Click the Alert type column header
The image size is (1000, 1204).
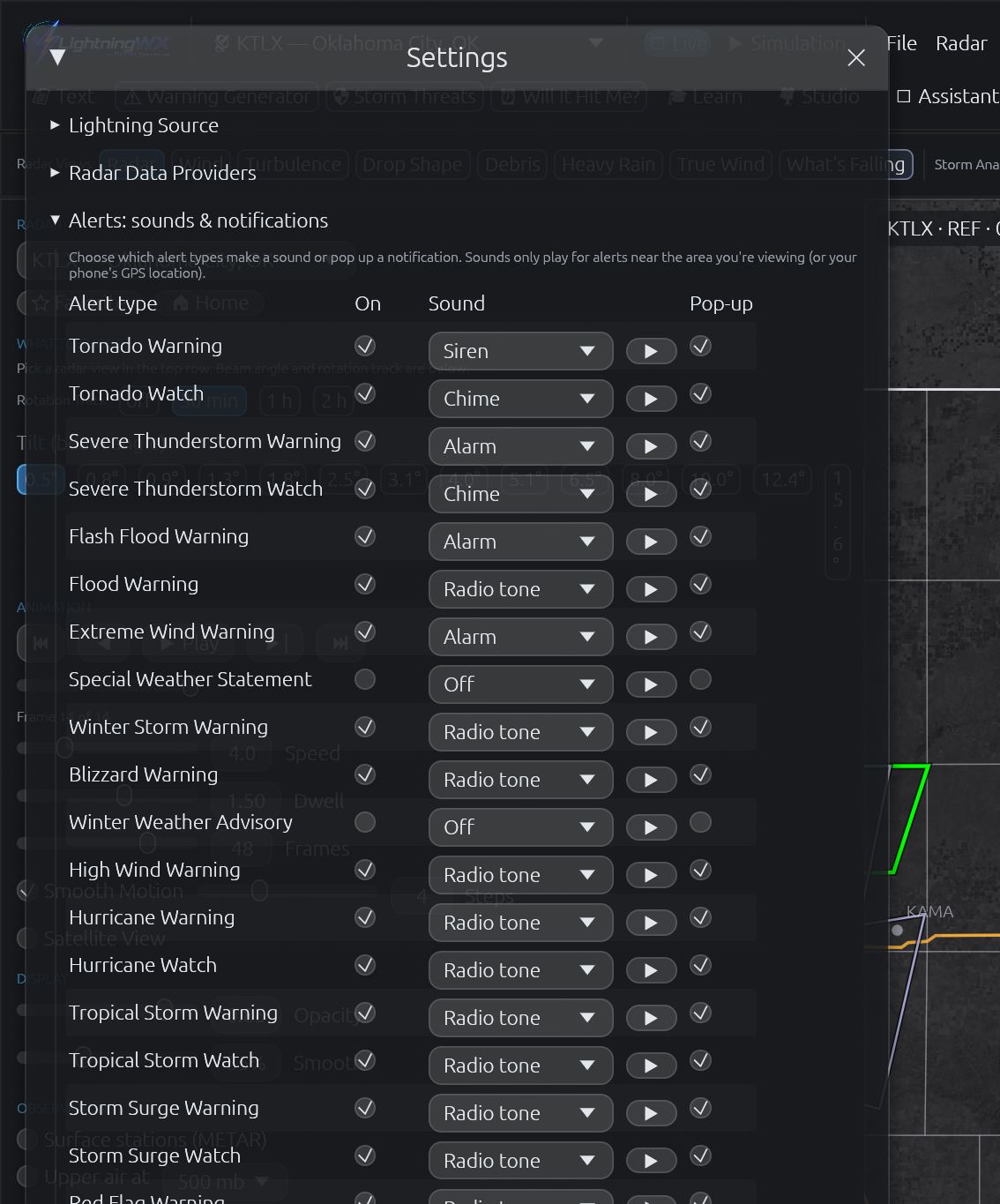point(113,303)
